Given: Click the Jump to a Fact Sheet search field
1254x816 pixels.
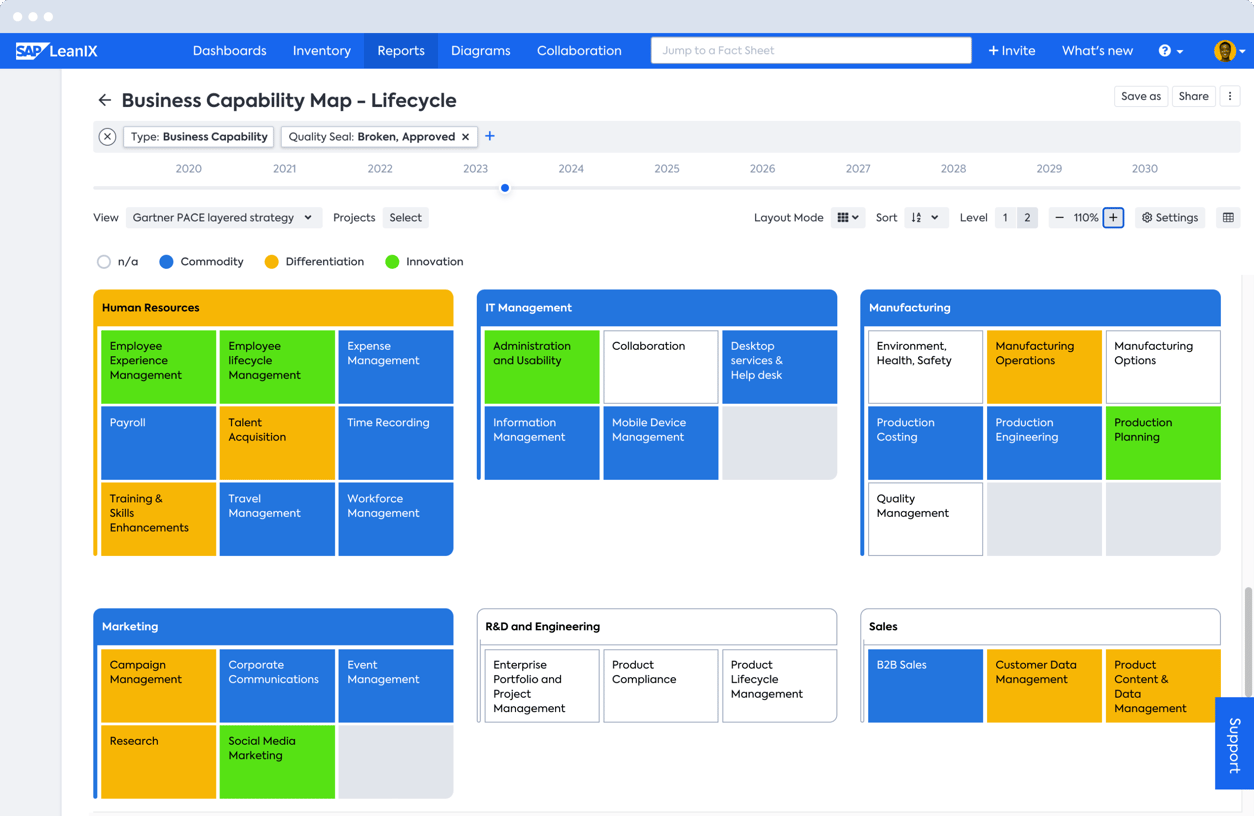Looking at the screenshot, I should [x=810, y=50].
